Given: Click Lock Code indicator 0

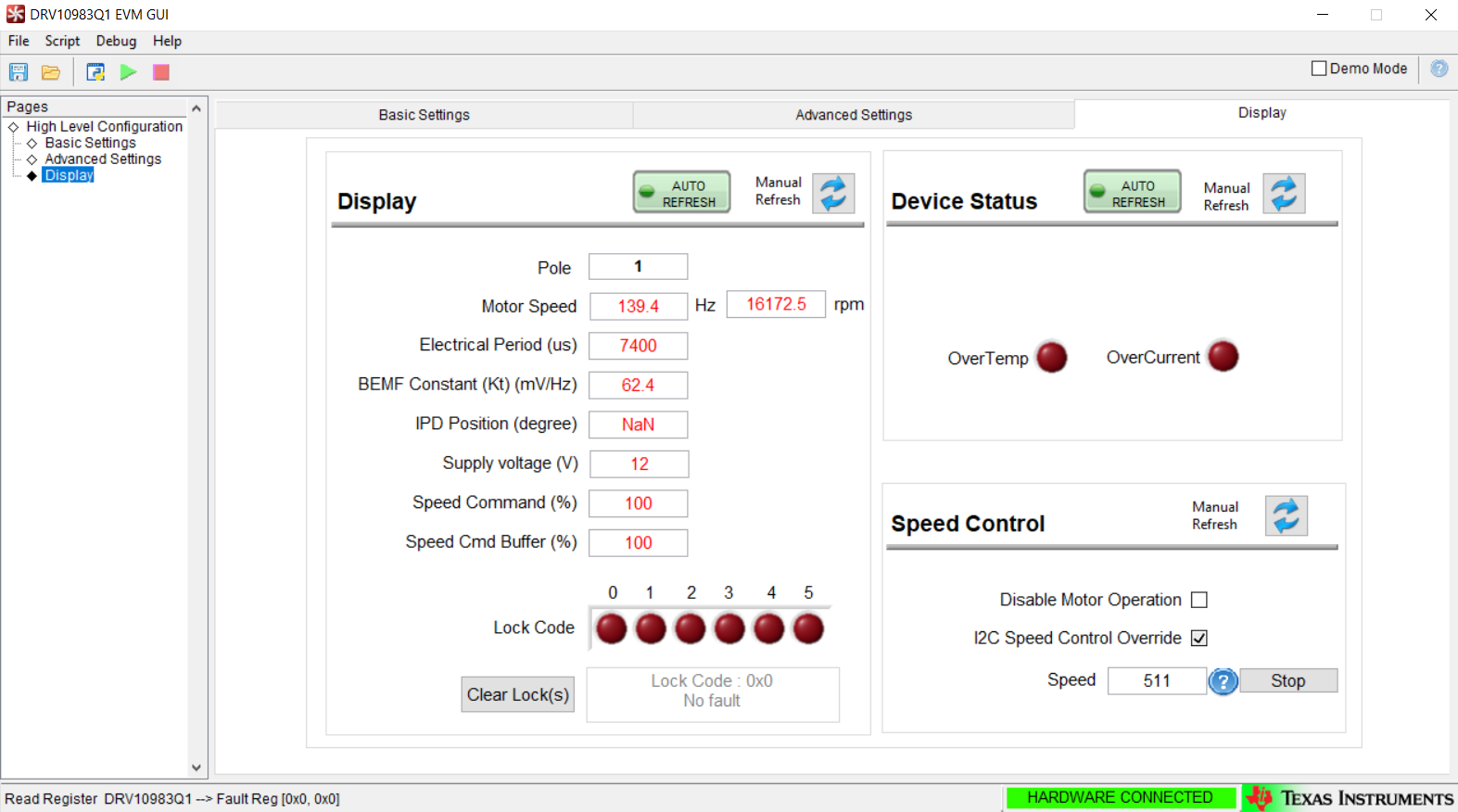Looking at the screenshot, I should [611, 628].
